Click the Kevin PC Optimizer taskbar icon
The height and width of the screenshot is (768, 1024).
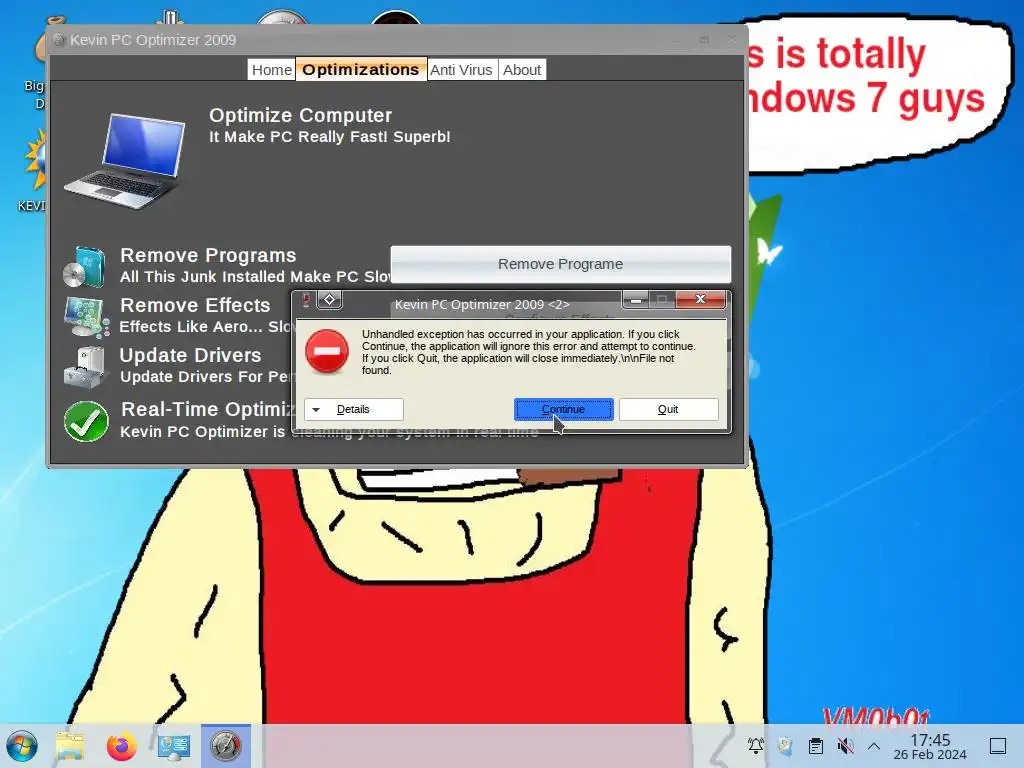(226, 746)
